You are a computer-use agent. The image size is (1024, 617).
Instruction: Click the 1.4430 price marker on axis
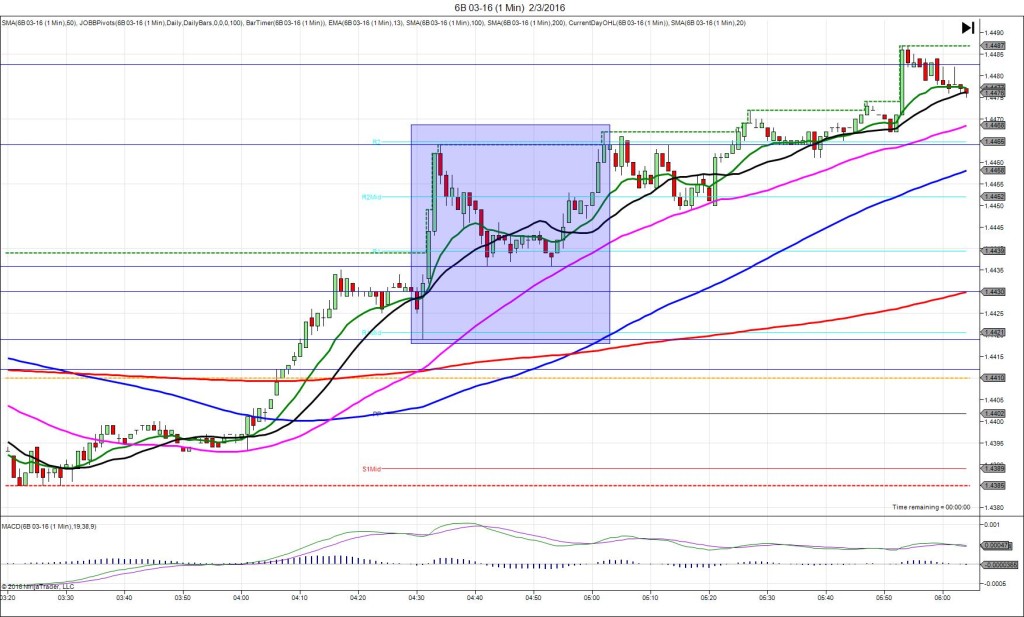tap(993, 291)
